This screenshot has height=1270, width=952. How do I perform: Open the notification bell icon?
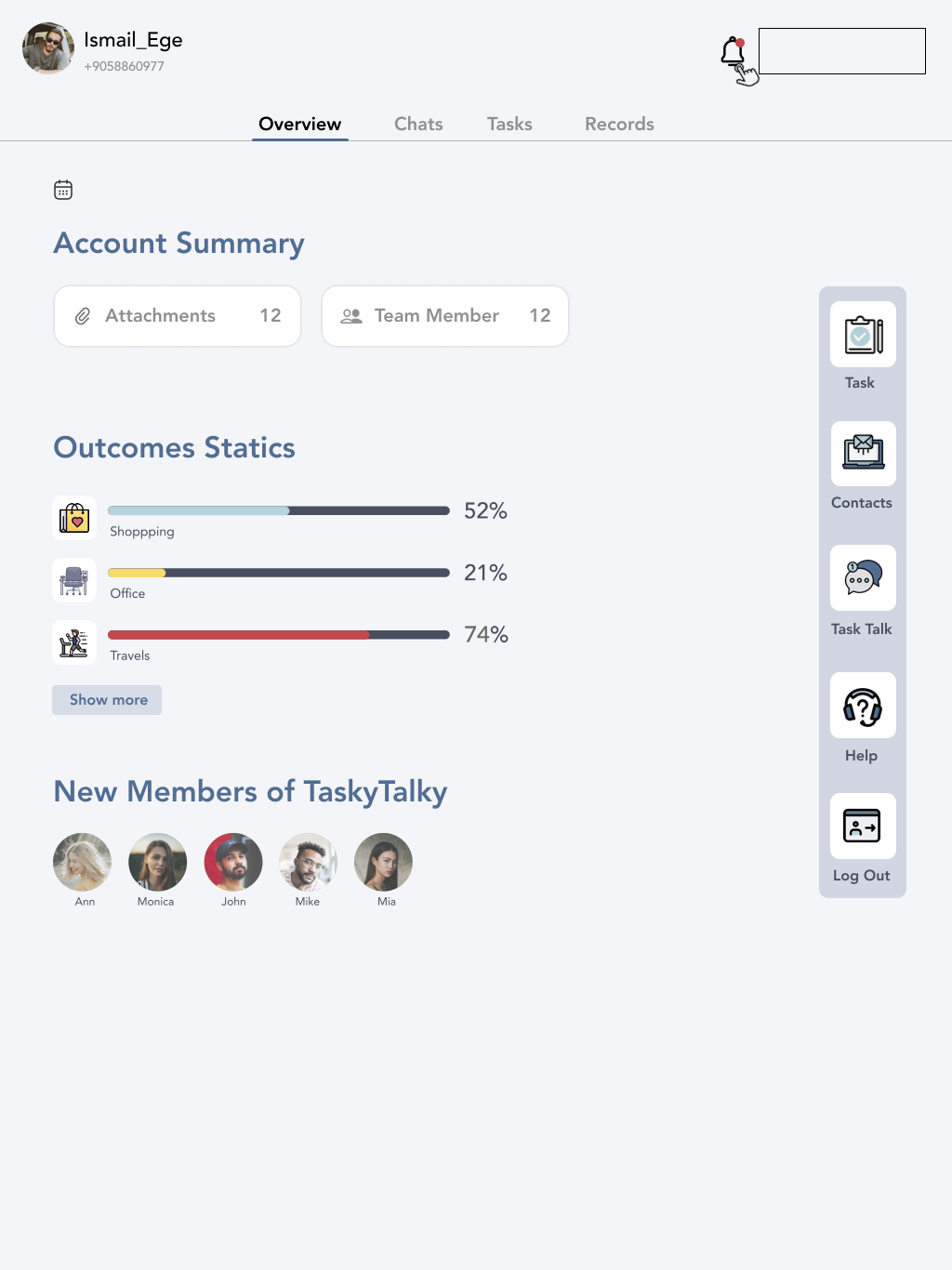click(733, 52)
